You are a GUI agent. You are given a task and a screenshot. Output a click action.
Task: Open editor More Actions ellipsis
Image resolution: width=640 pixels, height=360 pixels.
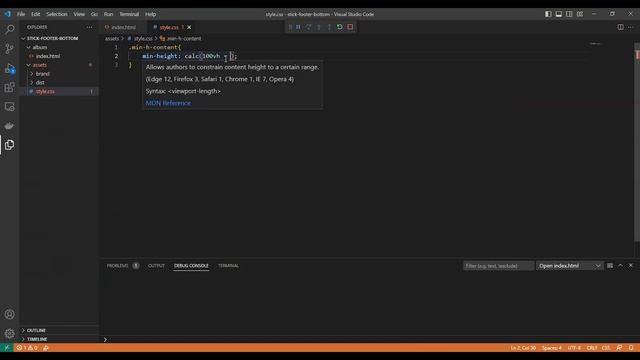pyautogui.click(x=631, y=27)
